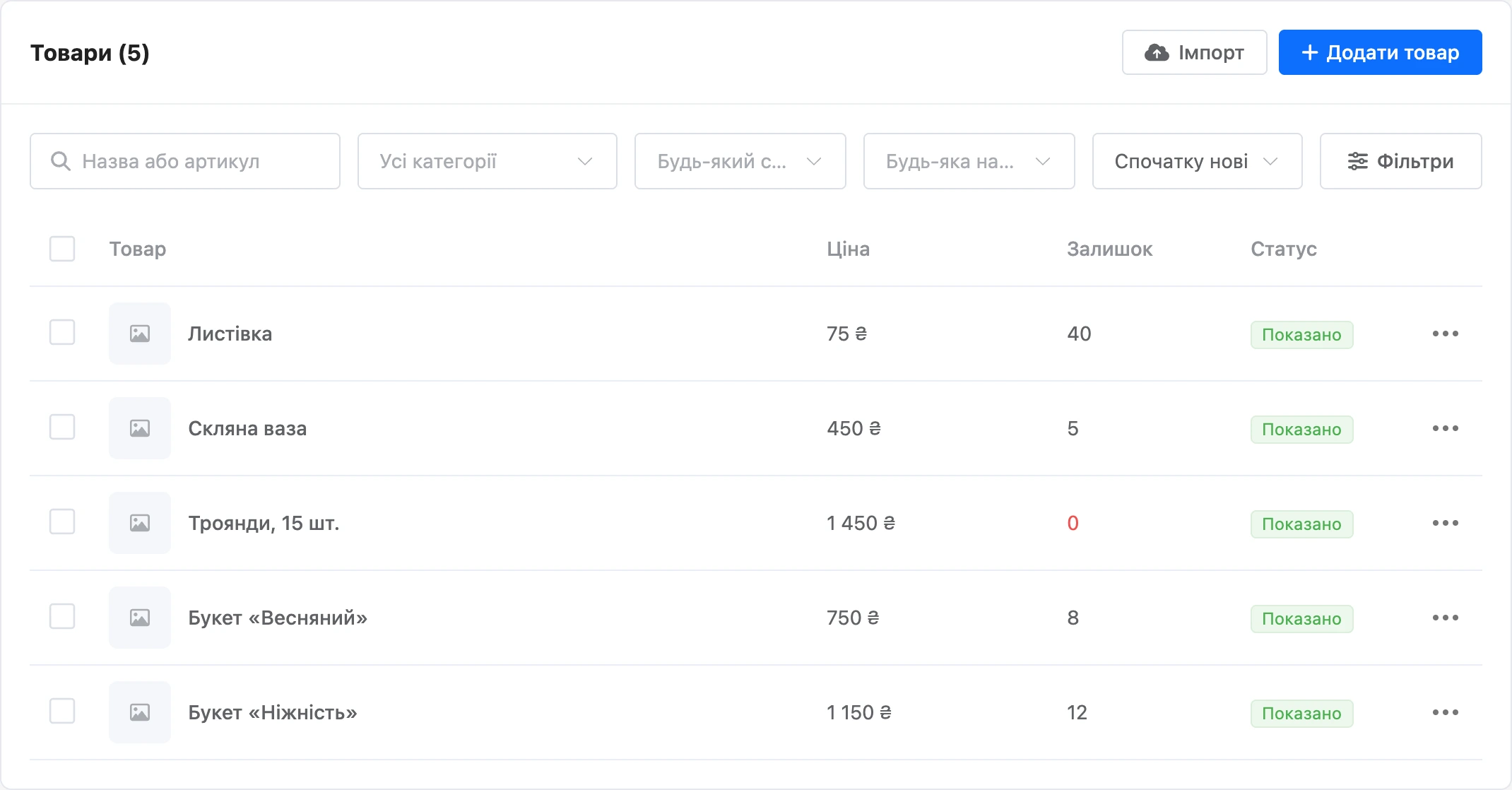Tick the checkbox for Букет «Ніжність»
The height and width of the screenshot is (790, 1512).
pos(62,711)
